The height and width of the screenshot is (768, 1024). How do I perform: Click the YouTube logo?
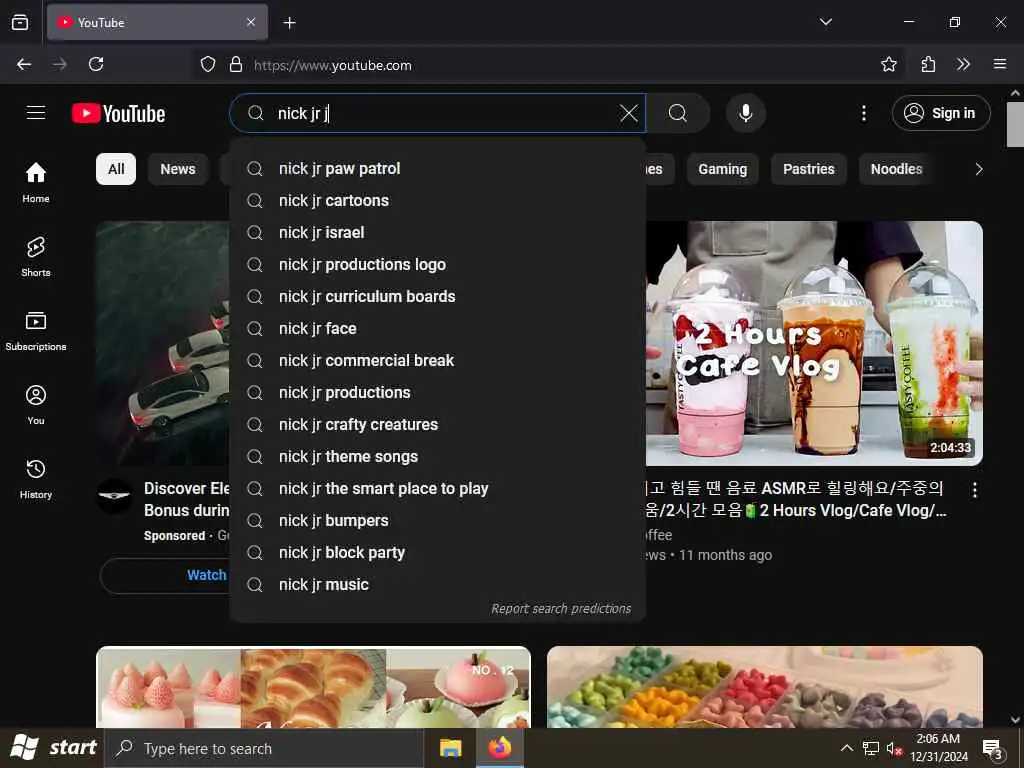pos(119,114)
